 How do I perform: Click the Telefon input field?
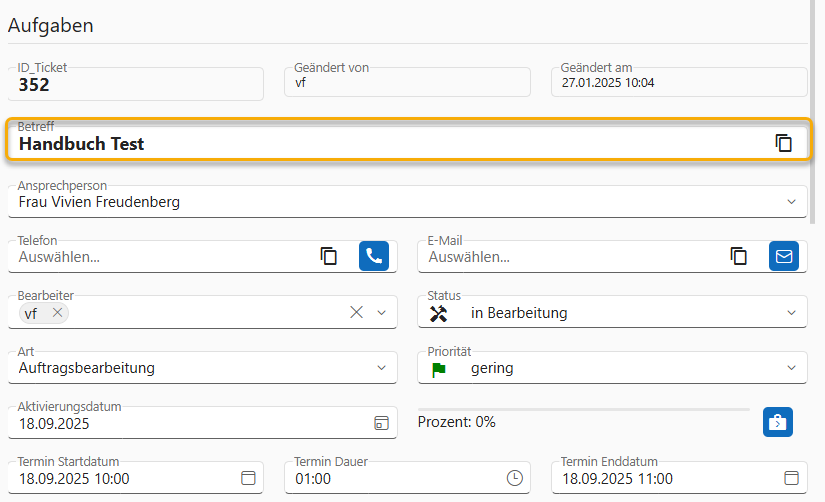[160, 257]
